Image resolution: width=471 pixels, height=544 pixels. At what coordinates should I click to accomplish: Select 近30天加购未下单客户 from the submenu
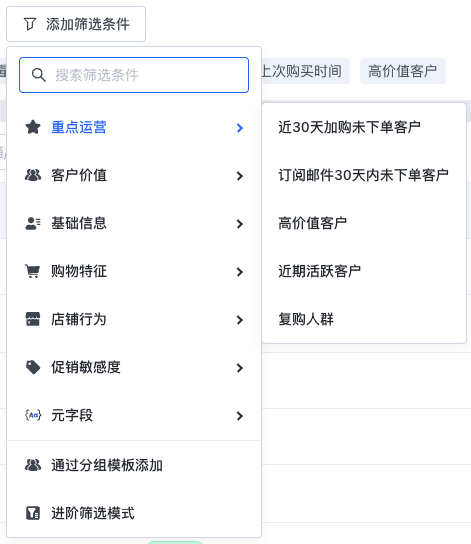(x=349, y=127)
